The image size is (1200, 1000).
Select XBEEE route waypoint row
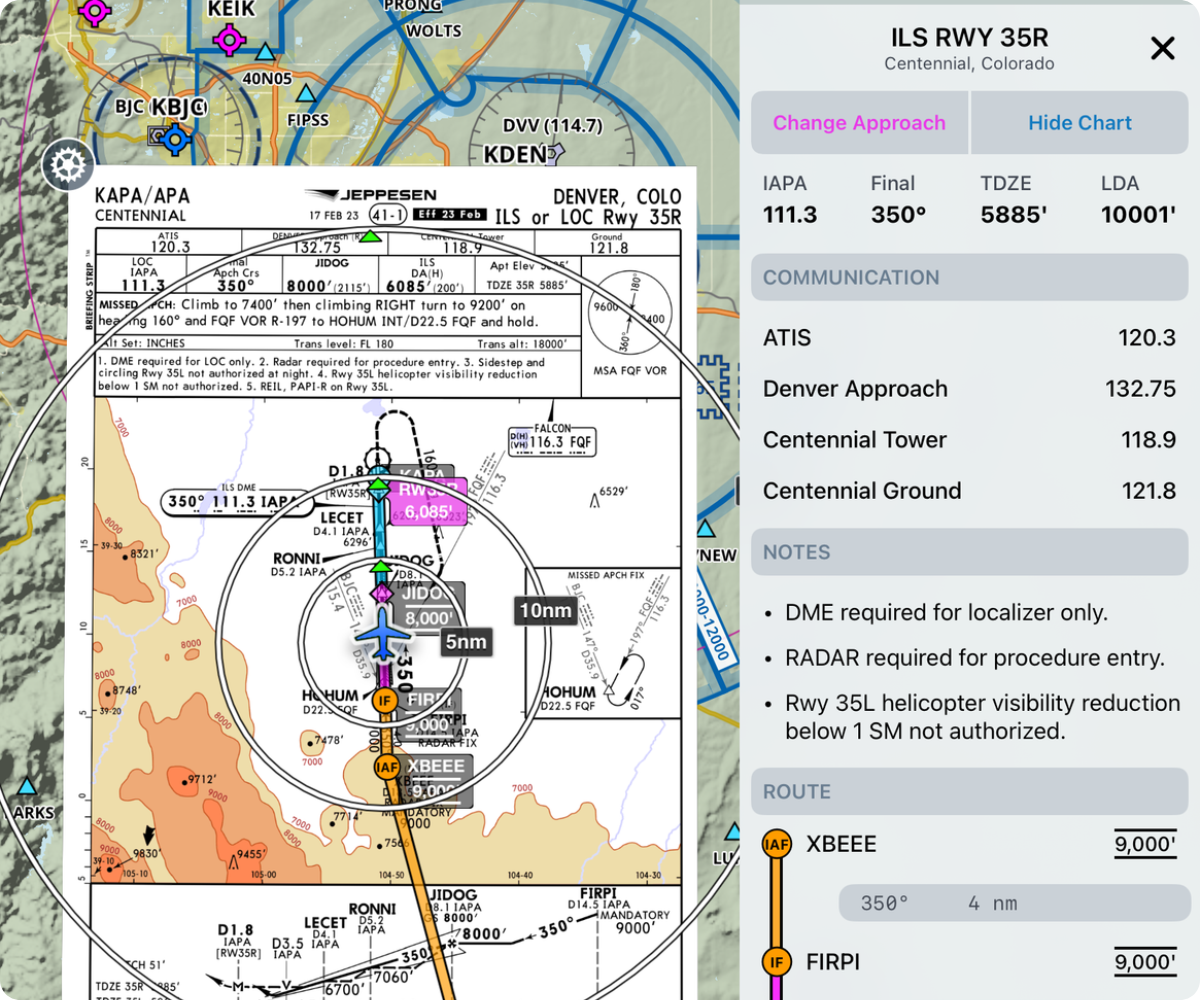(969, 844)
